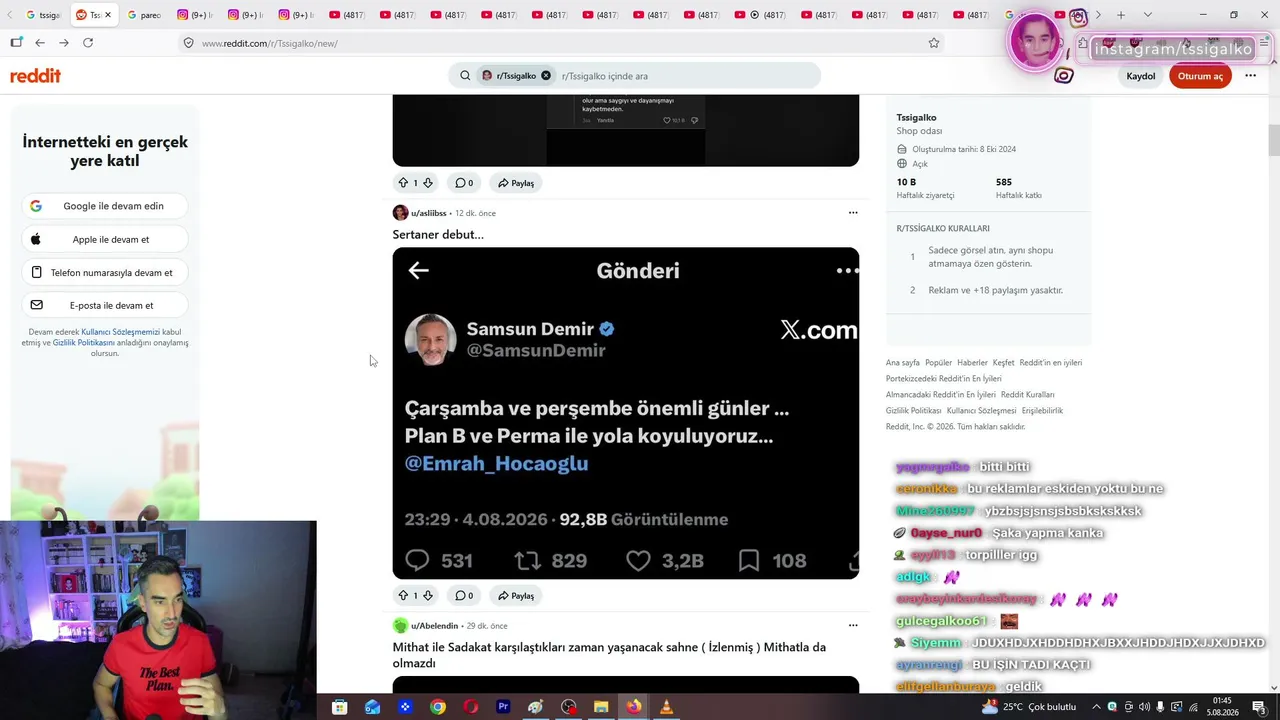Open the weather widget '25°C Çok bulutlu'
The image size is (1280, 720).
click(1029, 707)
